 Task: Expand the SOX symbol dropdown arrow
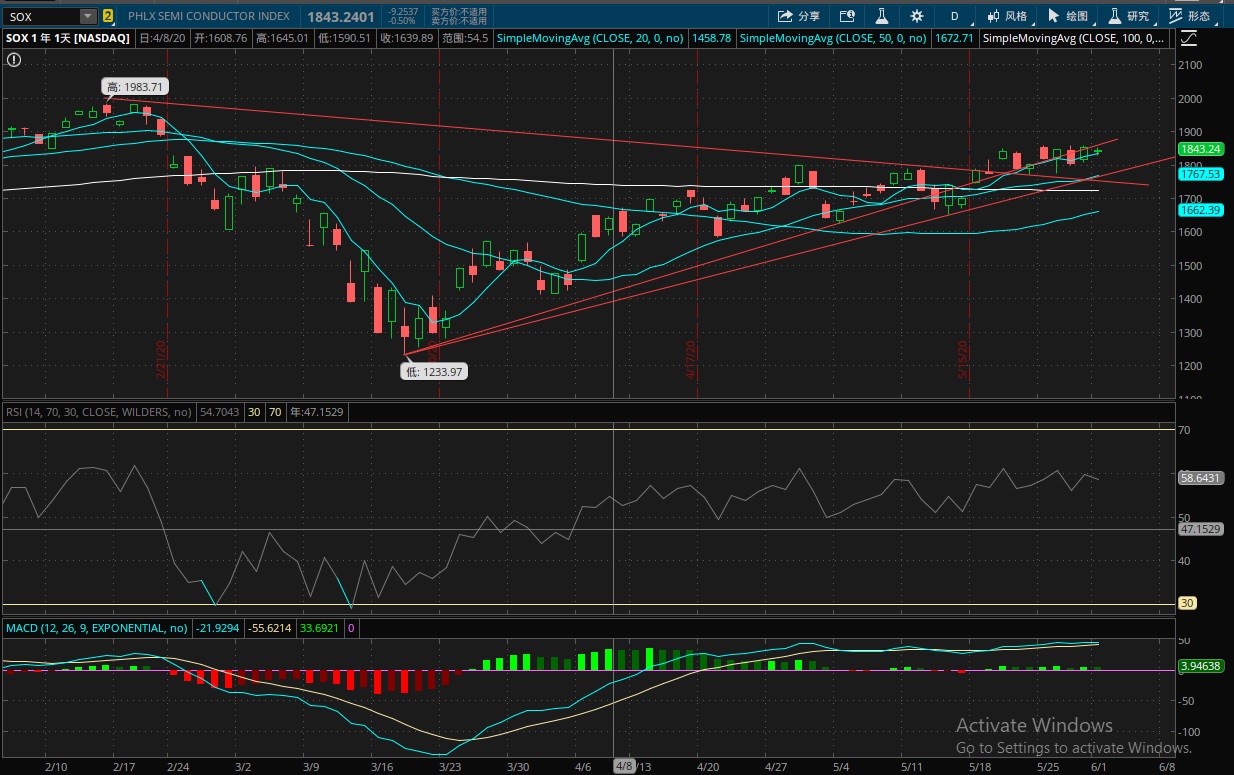(x=87, y=16)
